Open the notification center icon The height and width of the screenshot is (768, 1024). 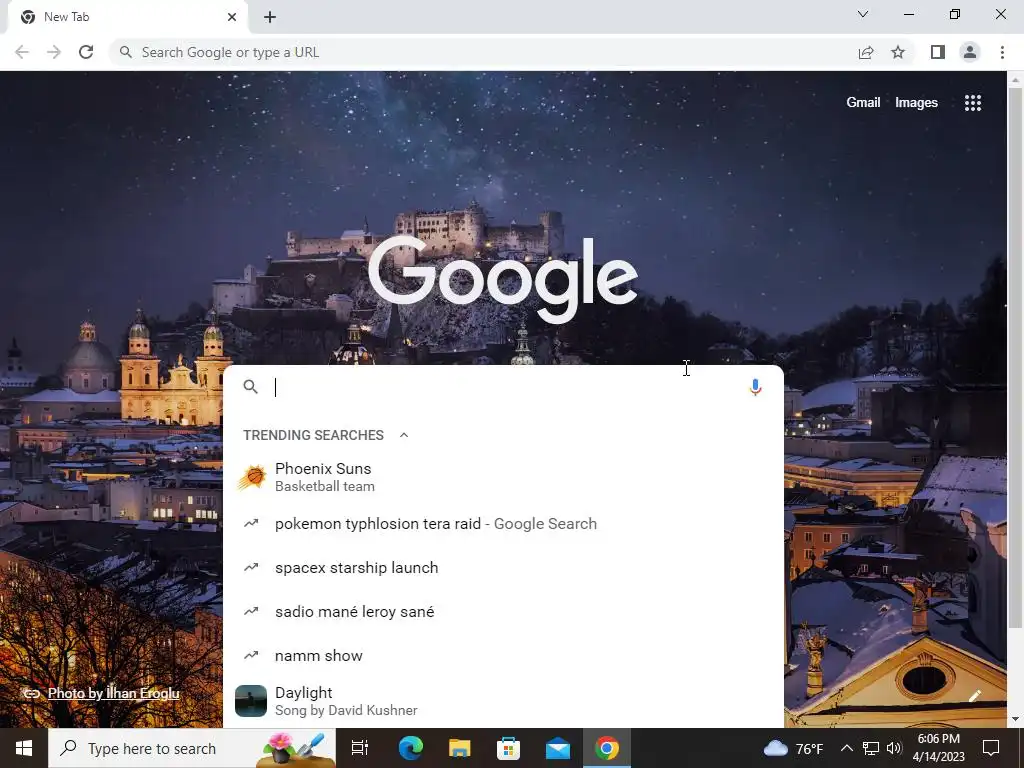(991, 748)
